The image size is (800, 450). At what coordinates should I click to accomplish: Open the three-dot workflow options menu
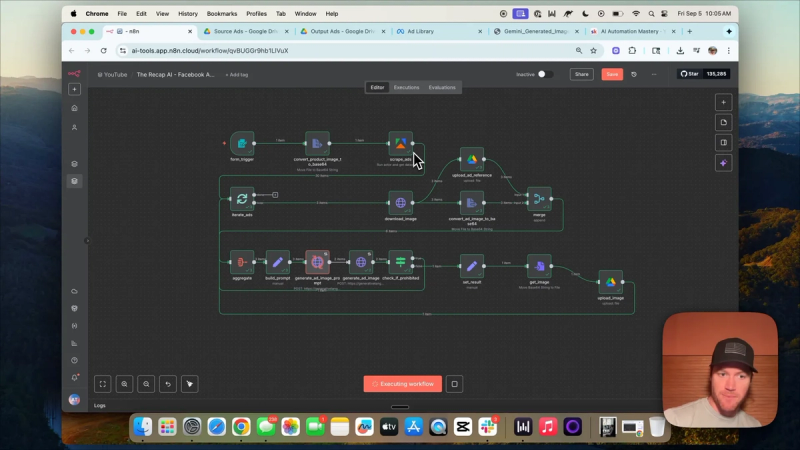pos(654,74)
